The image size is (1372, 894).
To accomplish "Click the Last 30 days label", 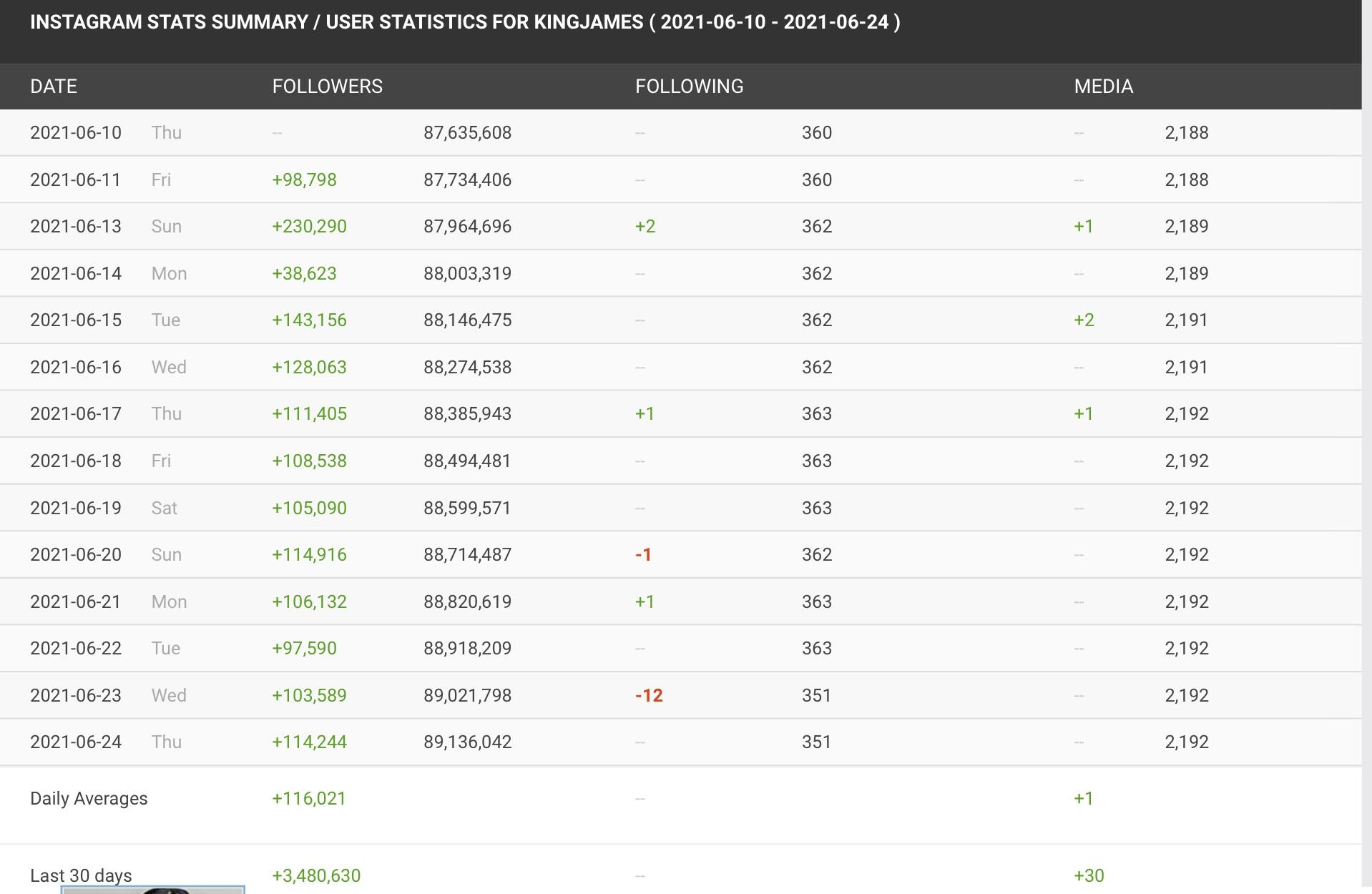I will click(x=81, y=875).
